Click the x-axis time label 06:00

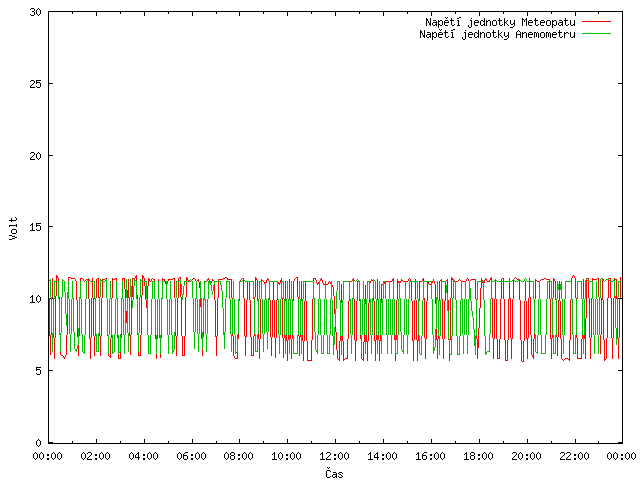[191, 456]
